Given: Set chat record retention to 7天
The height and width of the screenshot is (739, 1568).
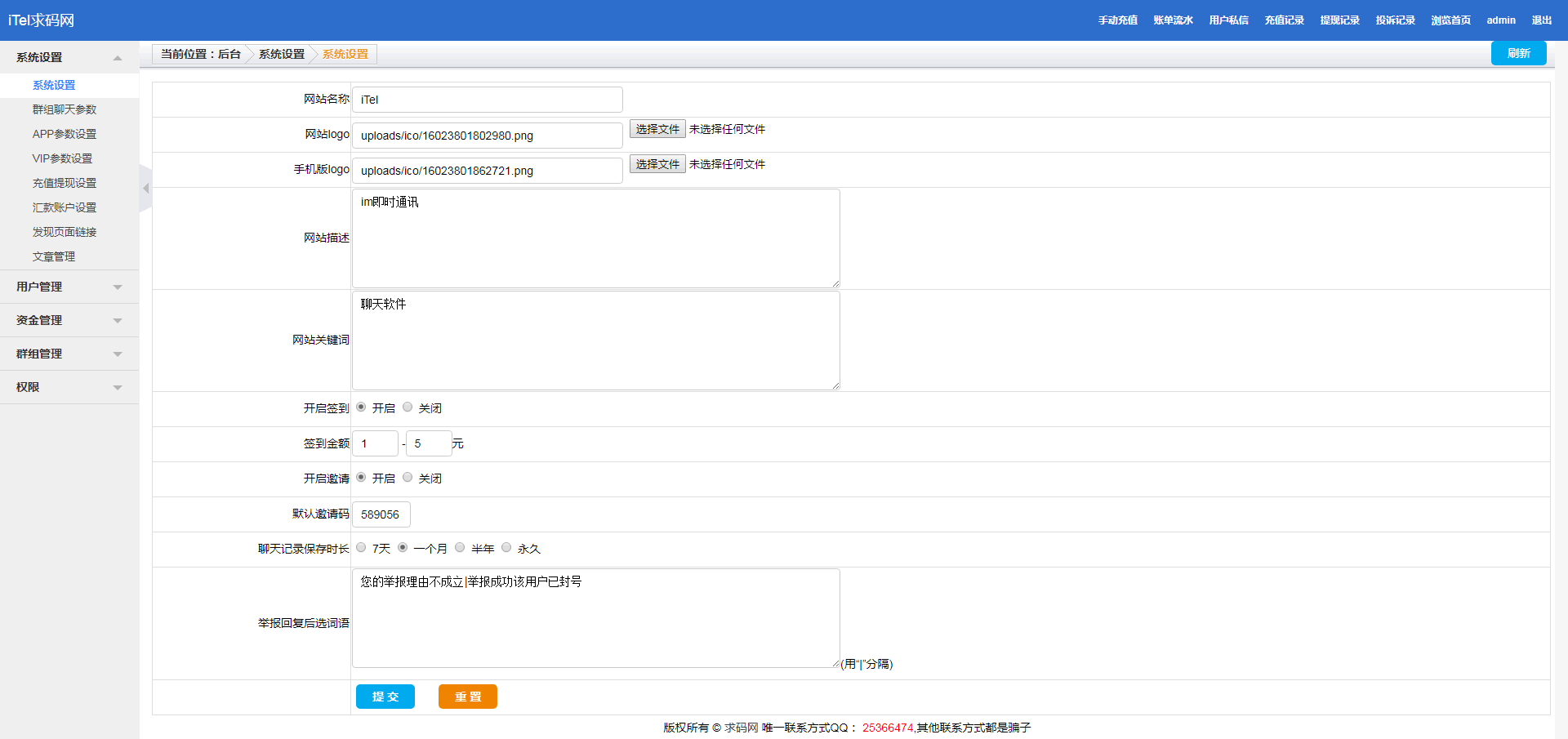Looking at the screenshot, I should [361, 548].
